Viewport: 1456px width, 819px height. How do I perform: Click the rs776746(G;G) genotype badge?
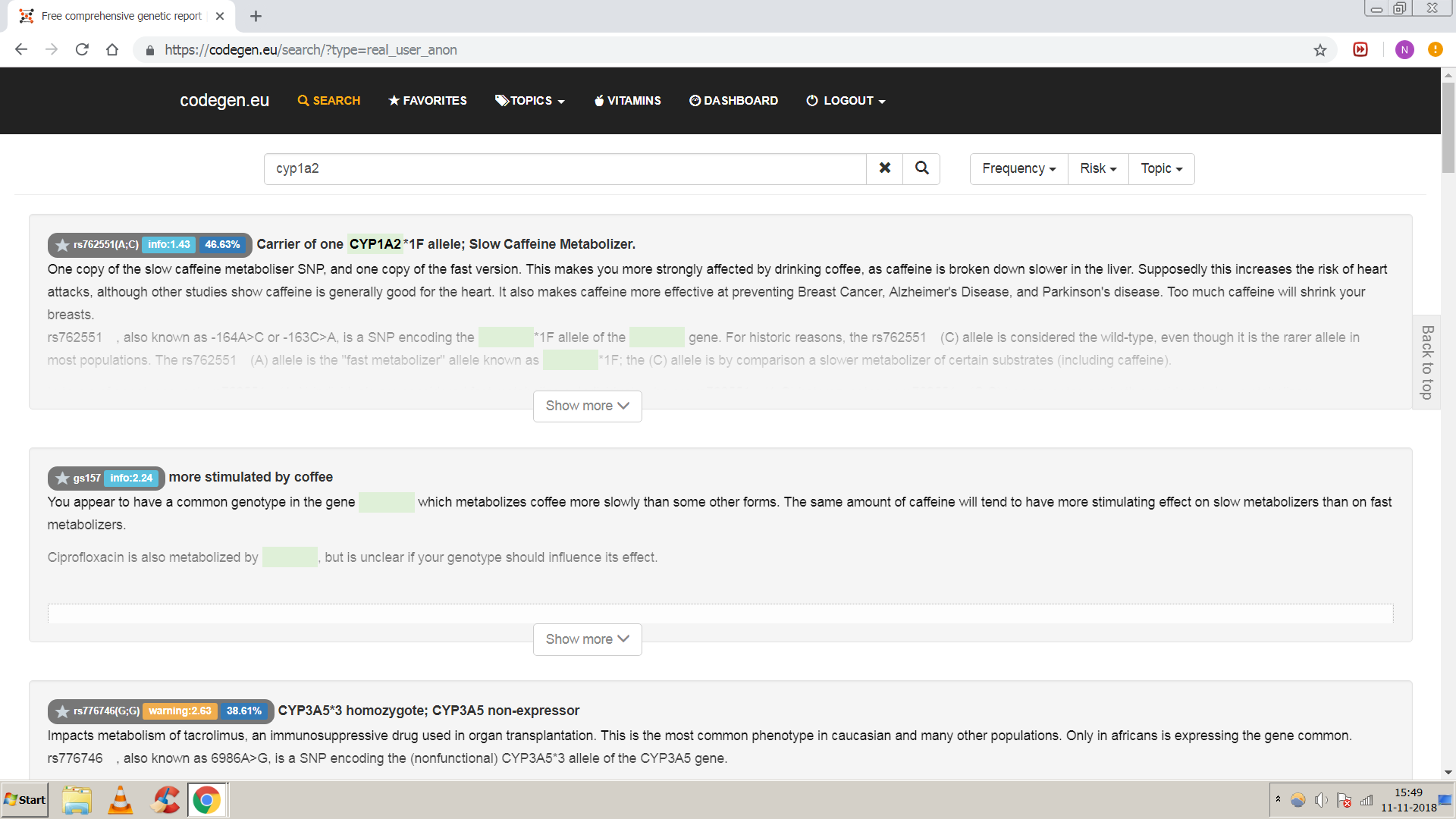[107, 711]
